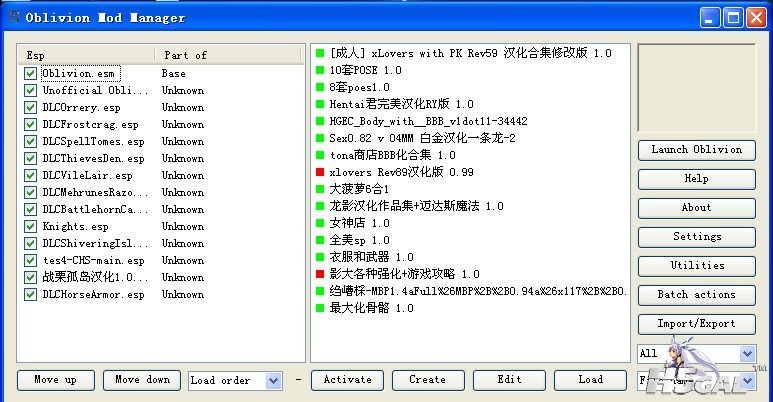Disable the DLCHorseArmor.esp plugin checkbox
773x402 pixels.
click(x=30, y=295)
